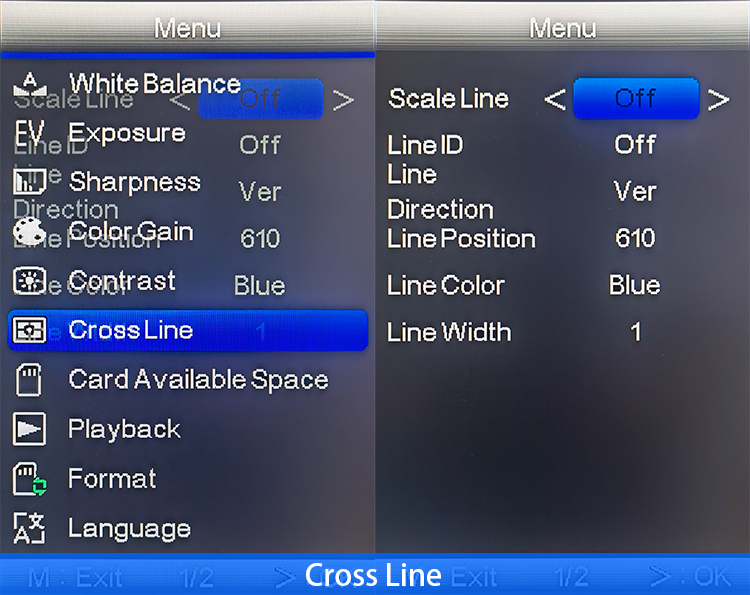Select the White Balance icon

coord(30,83)
